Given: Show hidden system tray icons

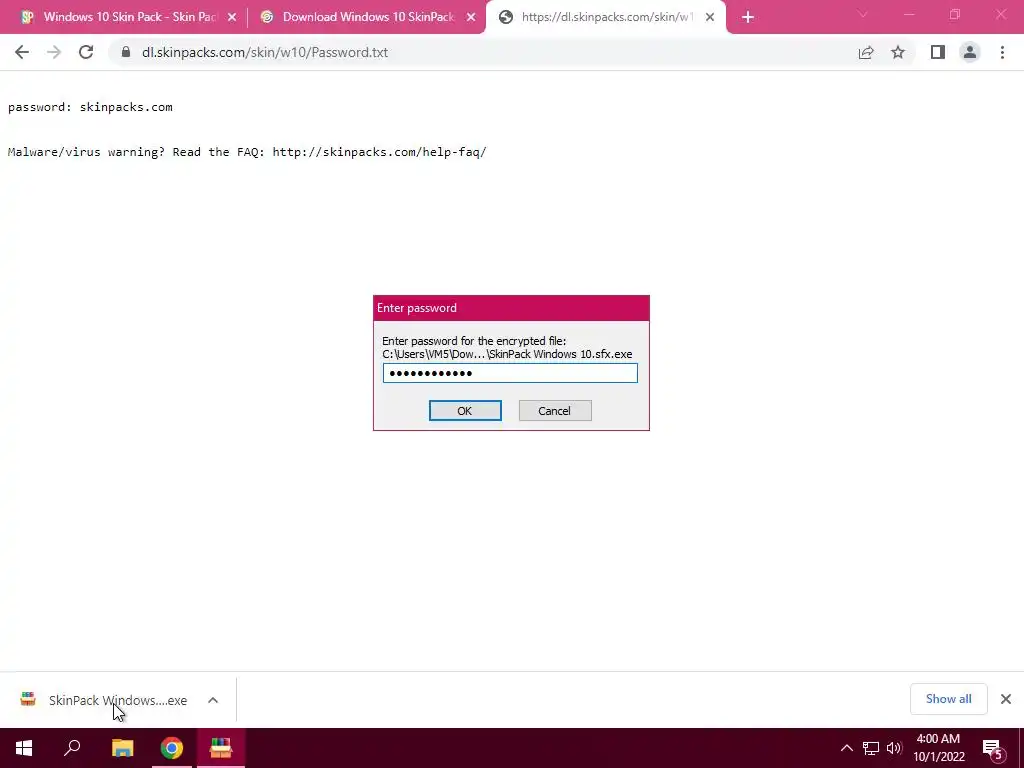Looking at the screenshot, I should click(x=846, y=748).
